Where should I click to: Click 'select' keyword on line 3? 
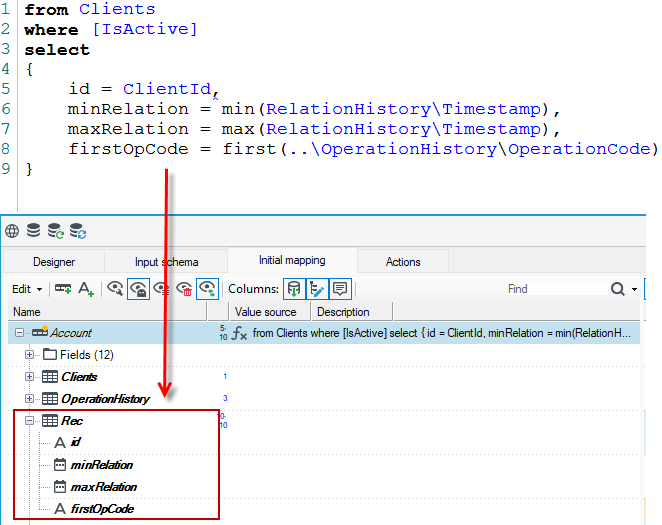coord(57,50)
